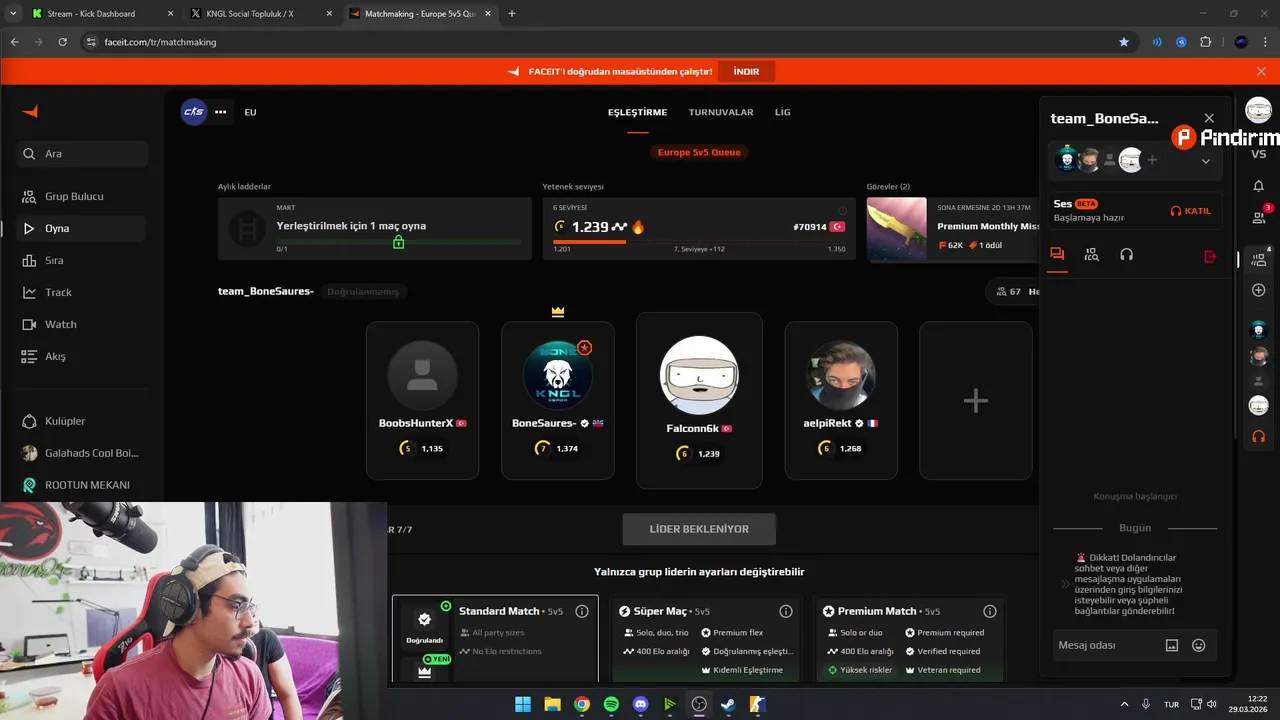Screen dimensions: 1280x720
Task: Show info for Standard Match
Action: click(x=582, y=611)
